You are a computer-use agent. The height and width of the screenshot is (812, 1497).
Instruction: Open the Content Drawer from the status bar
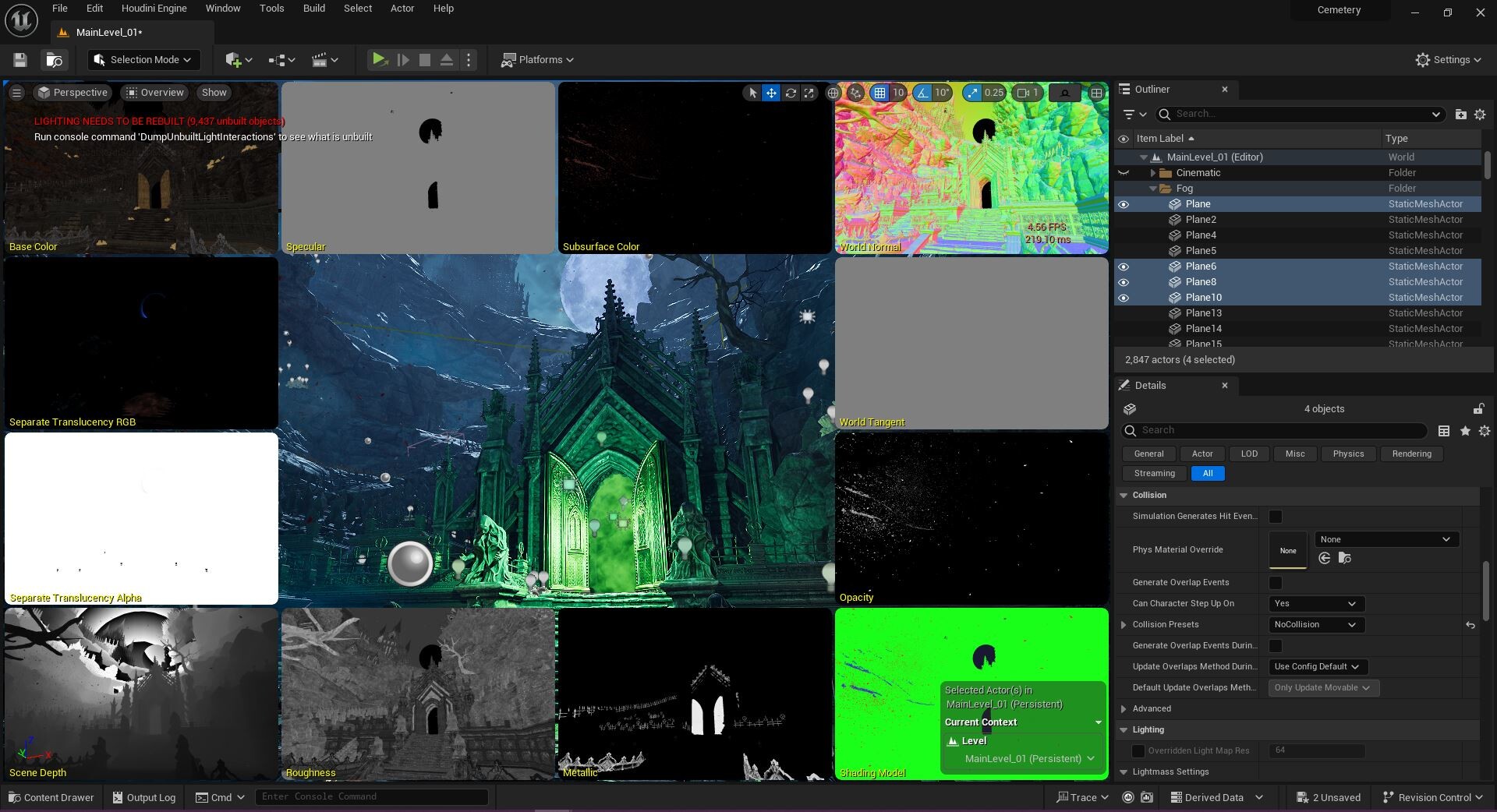pyautogui.click(x=51, y=797)
